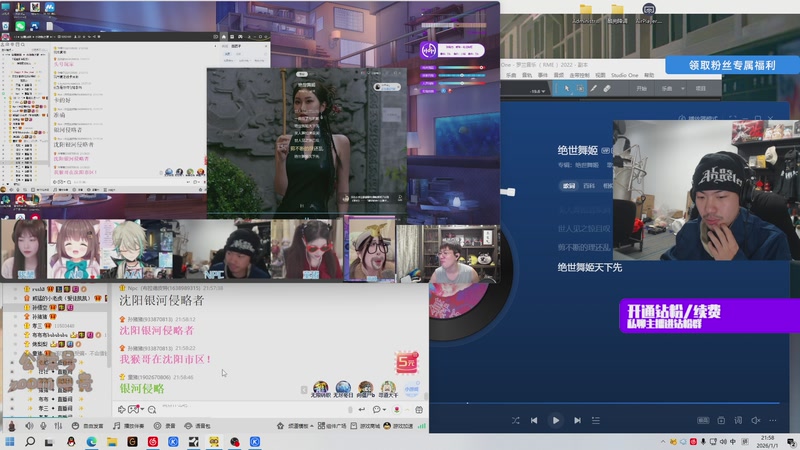Image resolution: width=800 pixels, height=450 pixels.
Task: Click chat message 我猴哥在沈阳市区!
Action: coord(165,359)
